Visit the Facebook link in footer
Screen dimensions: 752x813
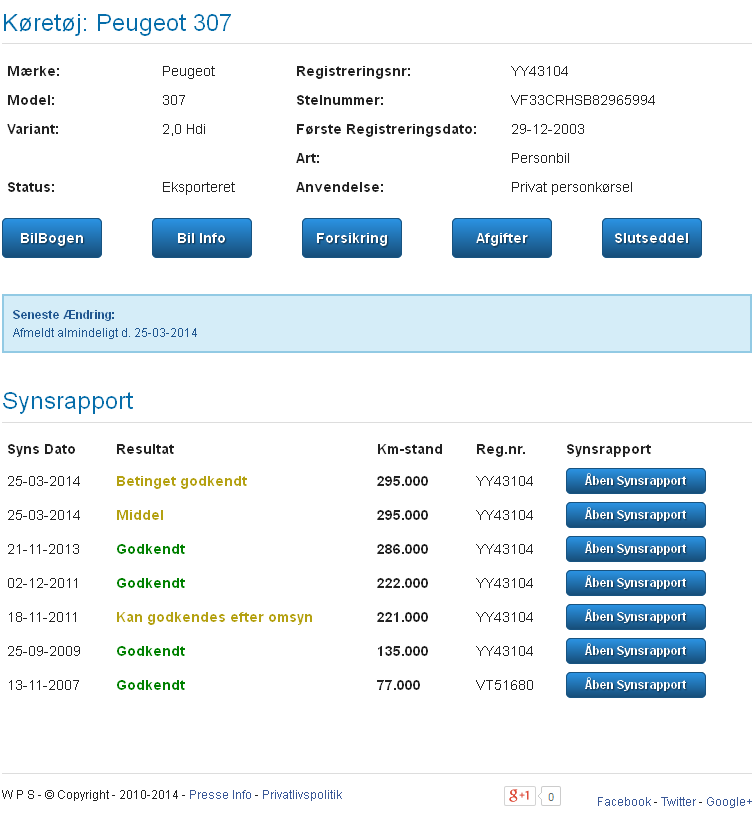(x=623, y=802)
